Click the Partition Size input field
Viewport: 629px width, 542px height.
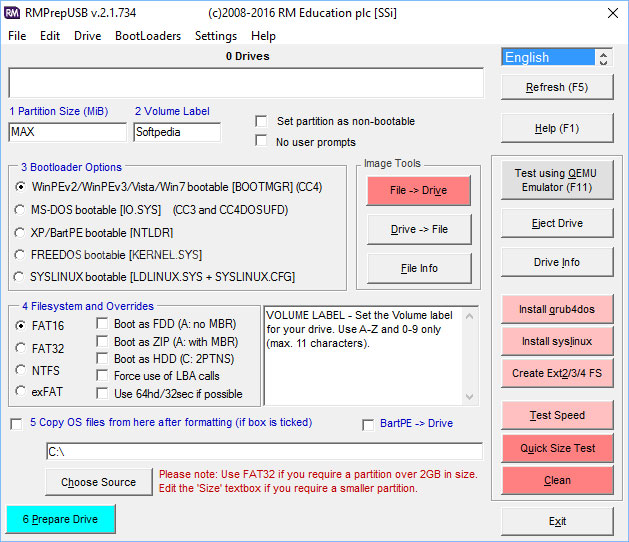67,132
